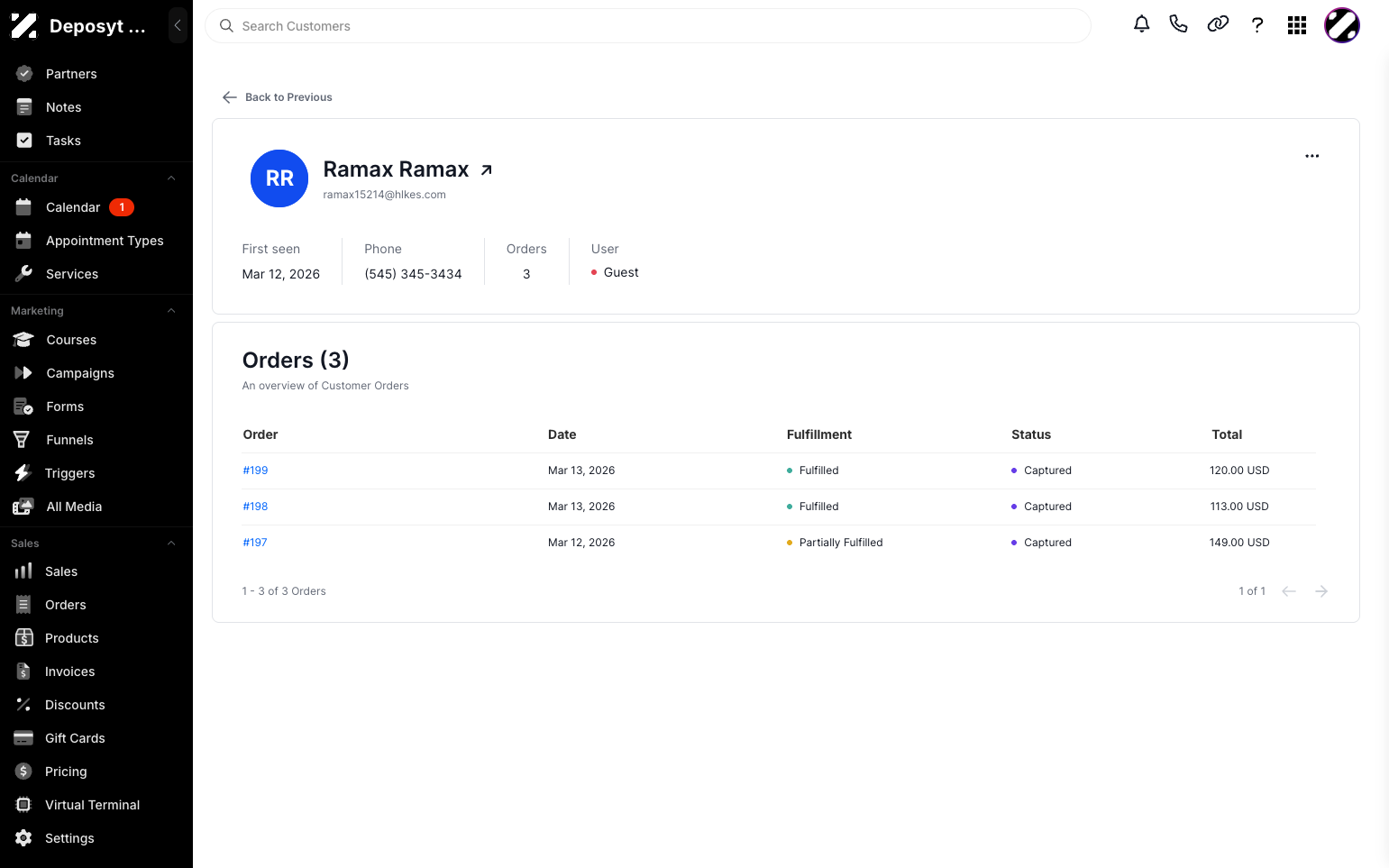Click the Gift Cards icon
This screenshot has width=1389, height=868.
pos(23,738)
